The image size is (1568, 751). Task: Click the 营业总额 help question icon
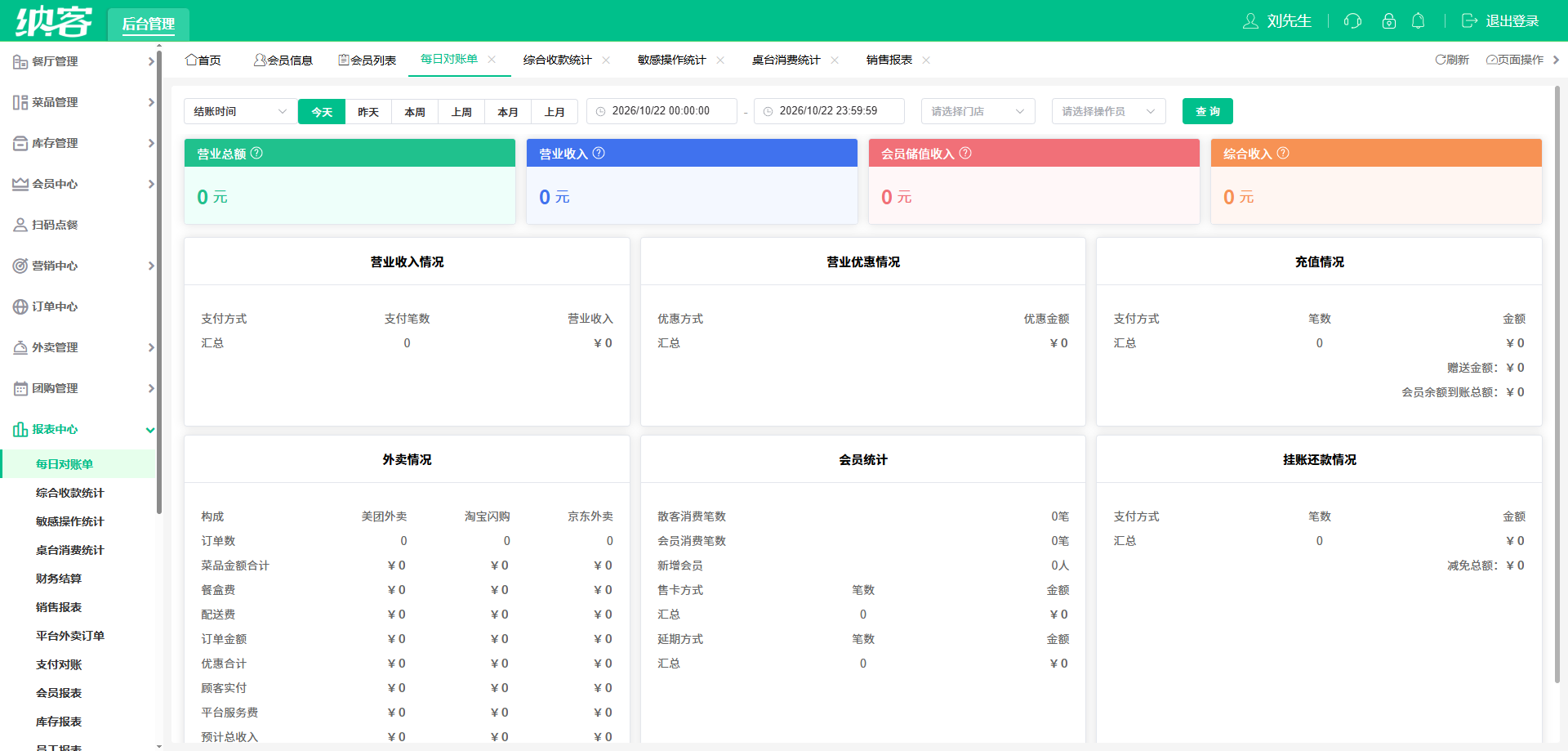[x=256, y=153]
